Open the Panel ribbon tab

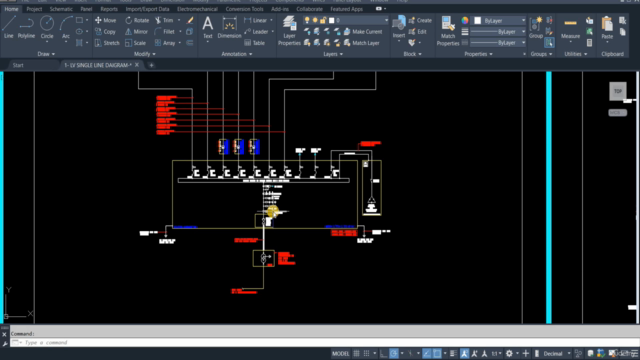(86, 9)
